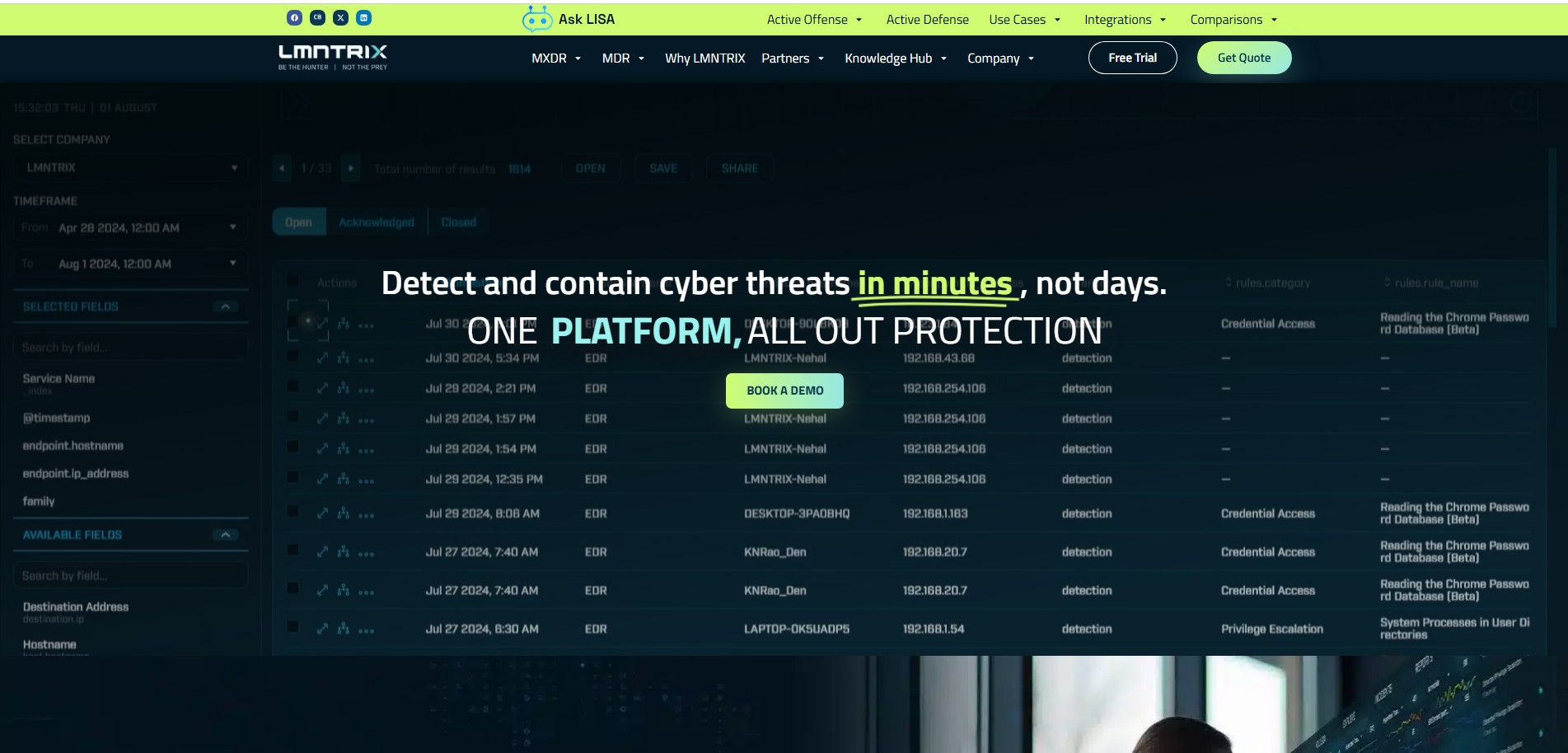Check the box for Jul 27 6:30 AM row
This screenshot has height=753, width=1568.
(x=293, y=627)
